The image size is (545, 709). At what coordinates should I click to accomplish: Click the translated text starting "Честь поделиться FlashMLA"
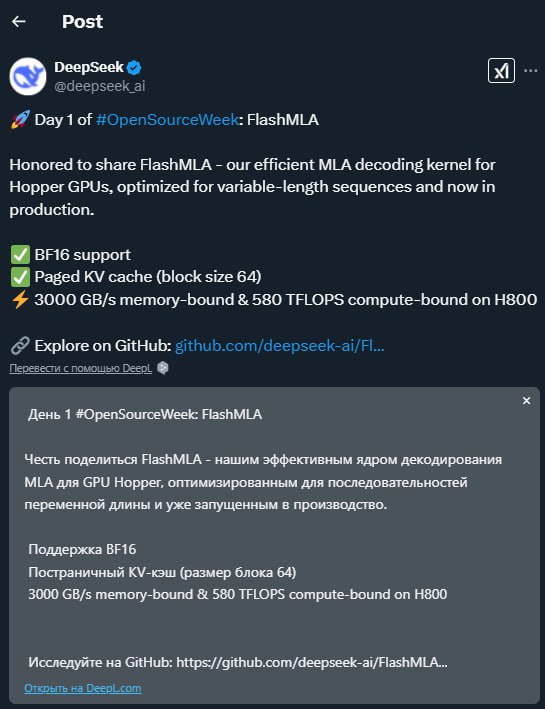click(x=263, y=482)
